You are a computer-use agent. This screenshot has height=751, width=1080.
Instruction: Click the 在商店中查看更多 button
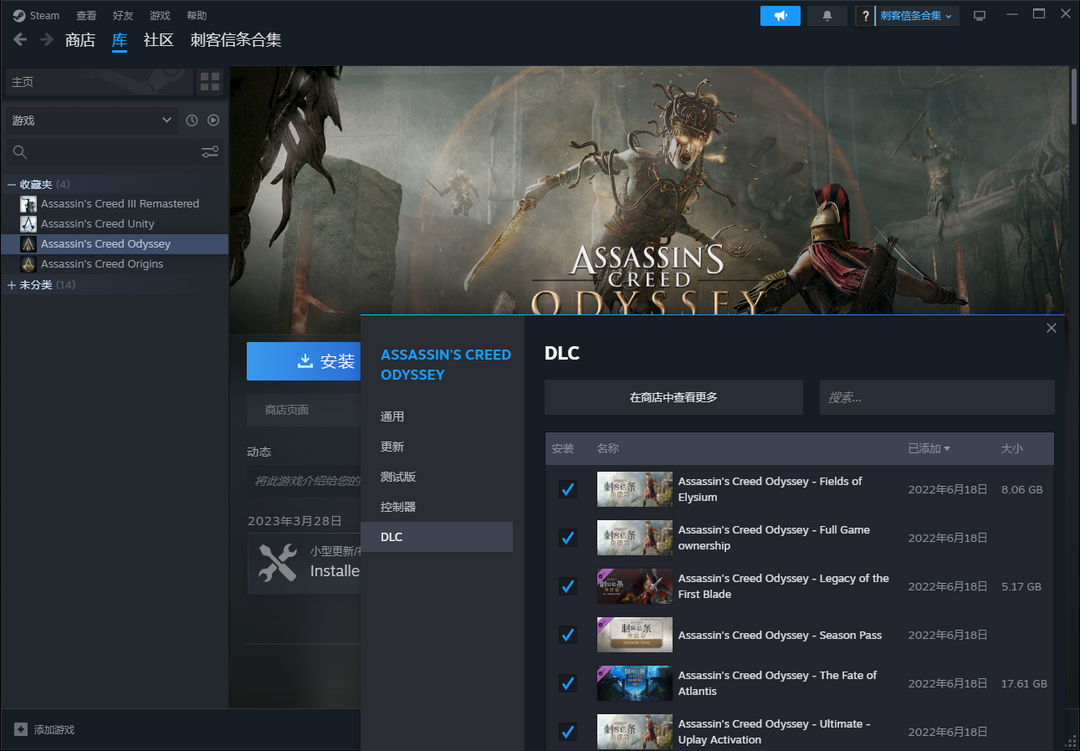(x=673, y=397)
